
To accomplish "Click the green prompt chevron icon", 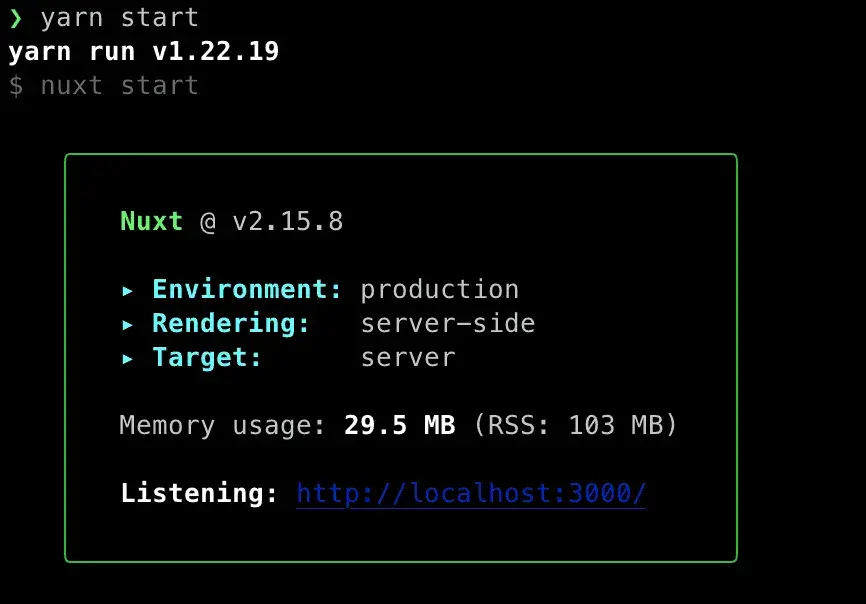I will click(15, 18).
